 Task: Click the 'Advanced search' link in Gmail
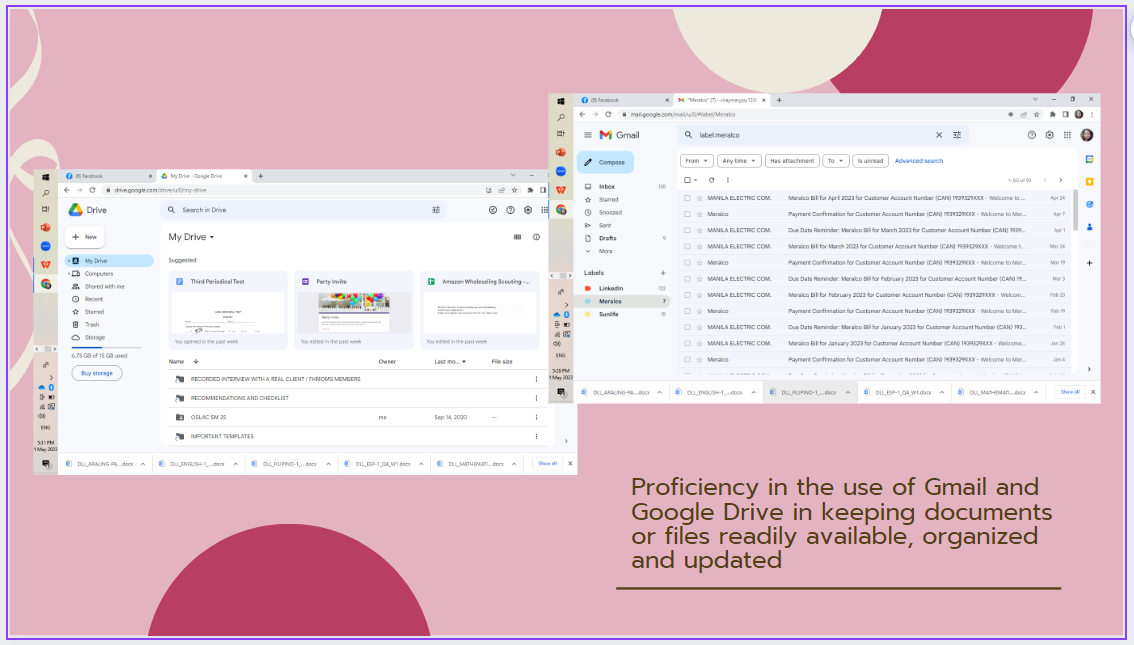918,161
